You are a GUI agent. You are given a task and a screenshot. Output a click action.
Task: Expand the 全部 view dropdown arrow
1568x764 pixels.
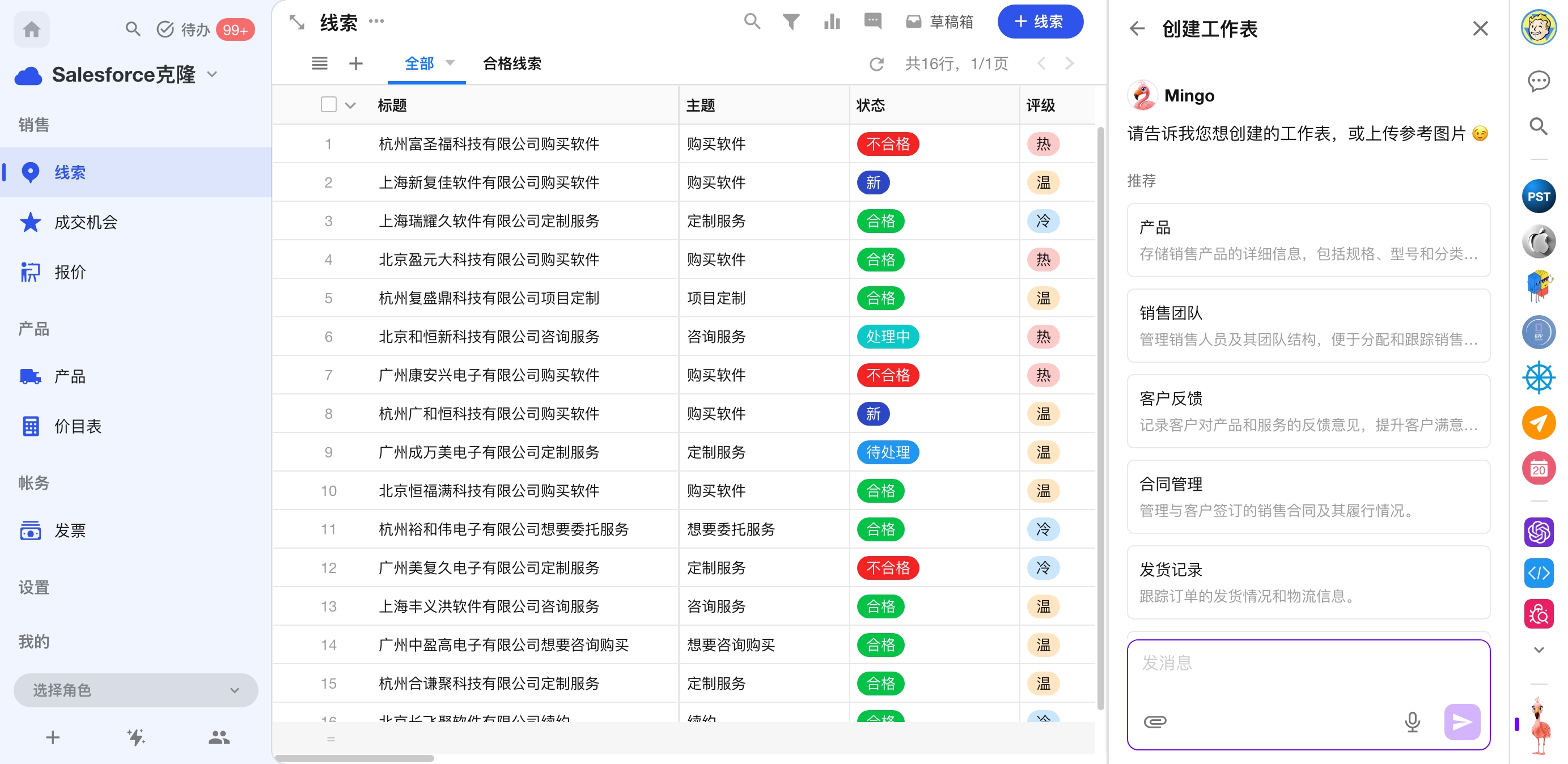(451, 63)
